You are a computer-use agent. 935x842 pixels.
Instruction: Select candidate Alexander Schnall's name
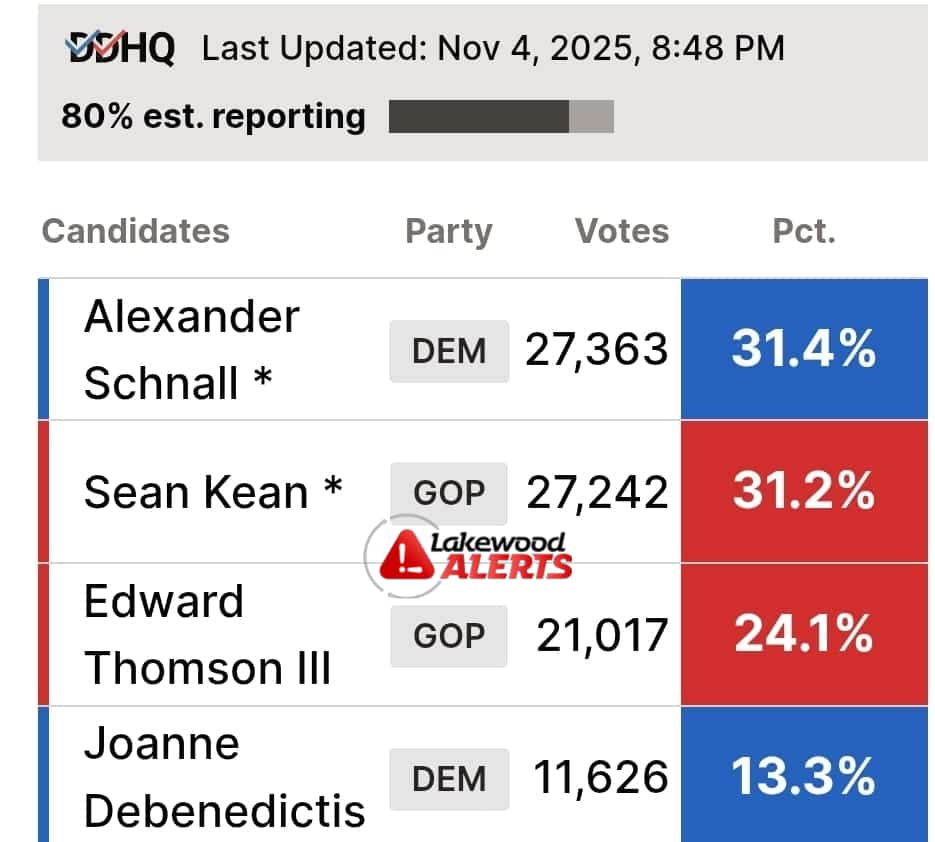pos(191,350)
